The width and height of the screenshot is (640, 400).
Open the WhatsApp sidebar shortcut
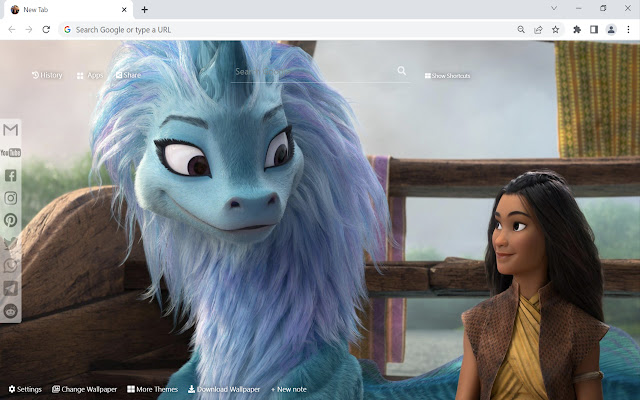coord(11,266)
